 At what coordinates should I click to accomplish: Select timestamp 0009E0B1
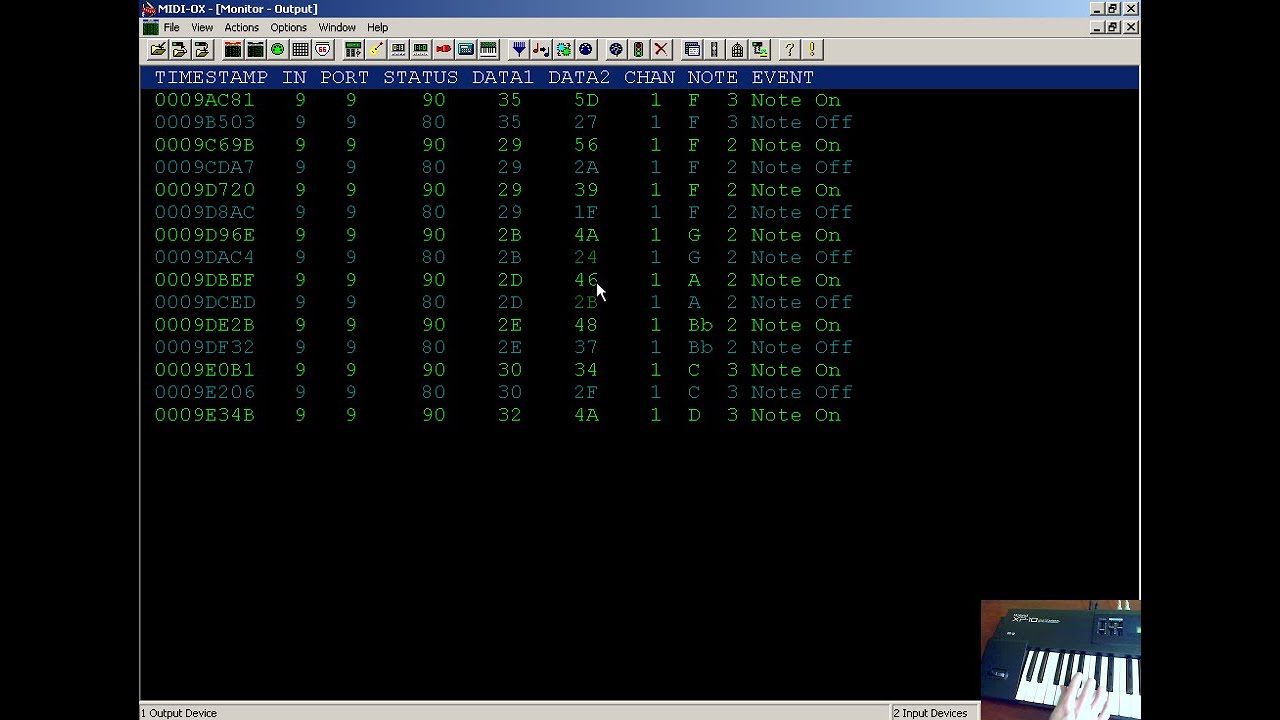205,370
